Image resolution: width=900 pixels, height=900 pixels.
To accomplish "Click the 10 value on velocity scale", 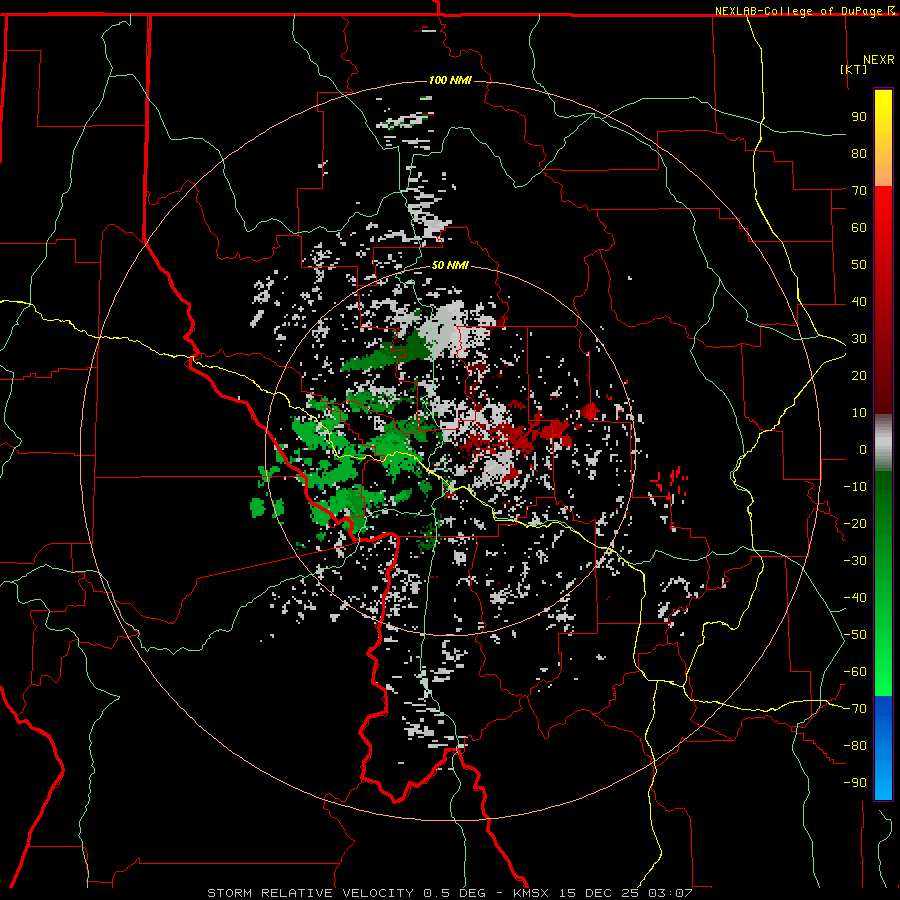I will (x=859, y=413).
